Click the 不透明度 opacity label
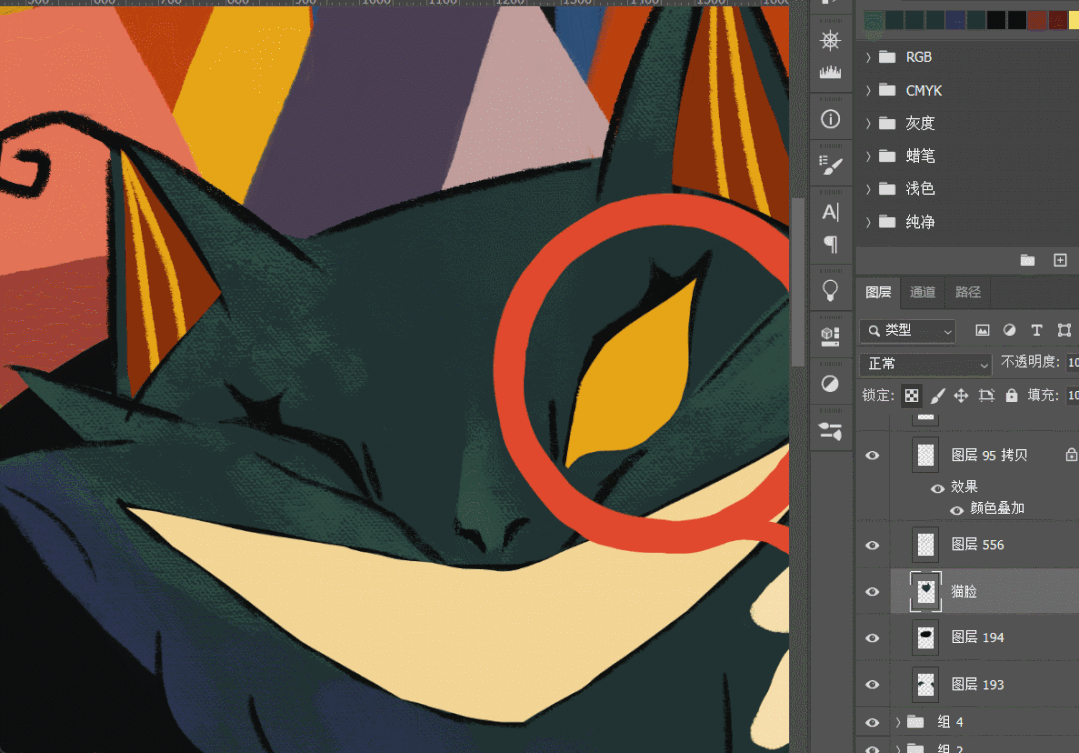The width and height of the screenshot is (1079, 753). [x=1029, y=362]
